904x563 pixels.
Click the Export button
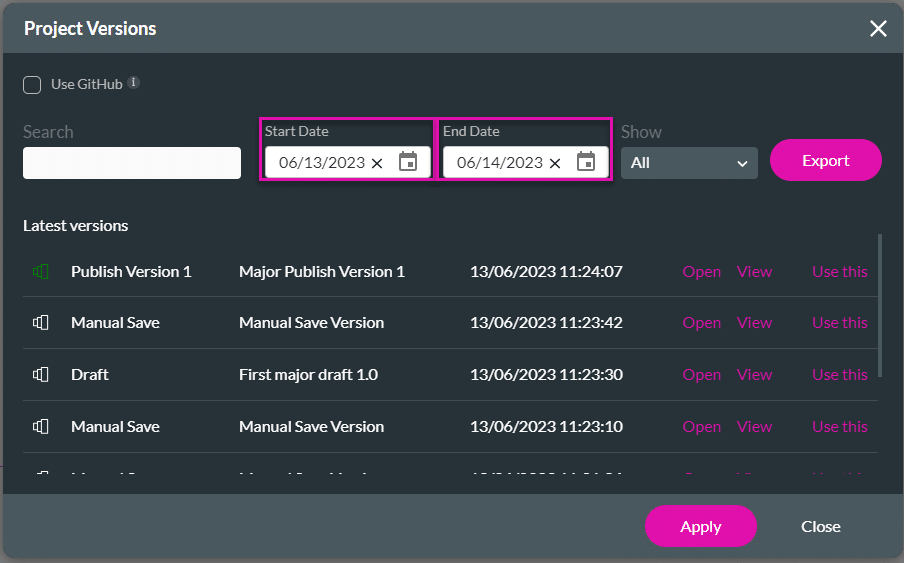[825, 160]
